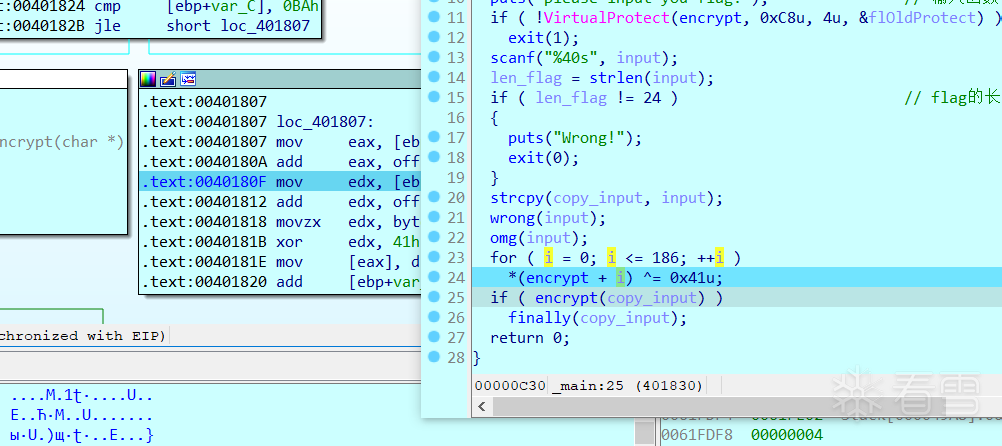Toggle breakpoint dot on line 21 wrong(input)
The image size is (1002, 446).
click(x=435, y=217)
